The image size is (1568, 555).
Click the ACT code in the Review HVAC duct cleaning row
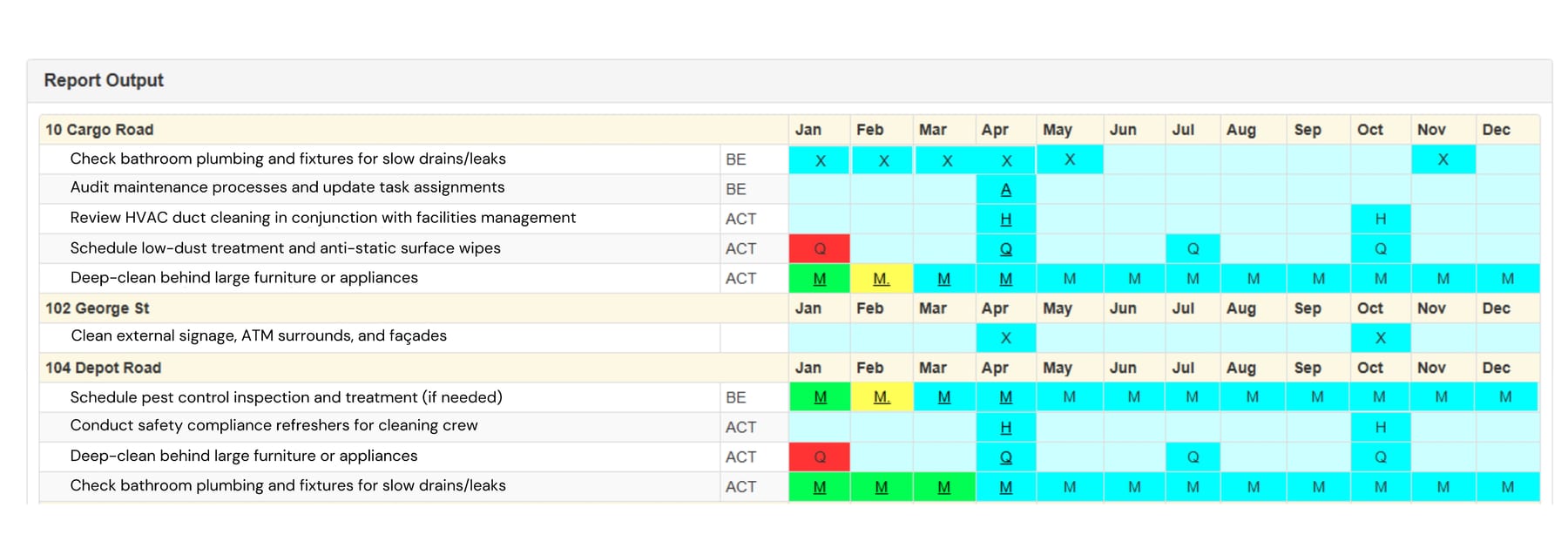tap(740, 219)
